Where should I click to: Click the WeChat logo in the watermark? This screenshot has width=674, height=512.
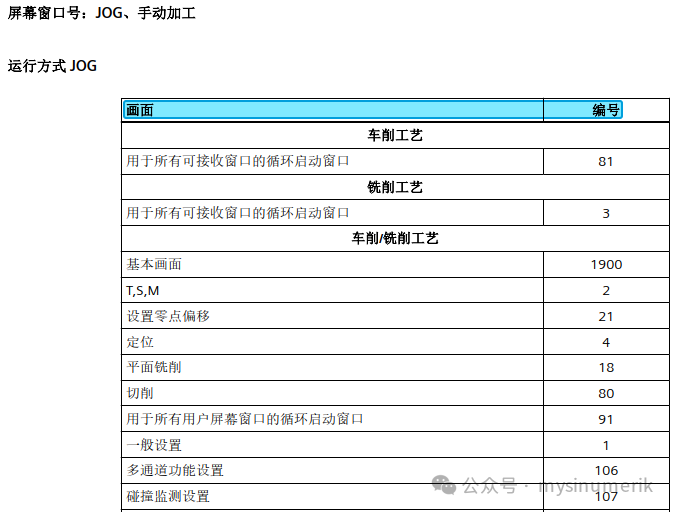446,485
